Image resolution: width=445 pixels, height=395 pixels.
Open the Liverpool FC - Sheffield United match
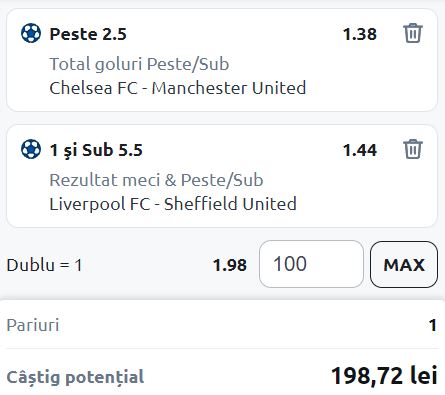[173, 204]
